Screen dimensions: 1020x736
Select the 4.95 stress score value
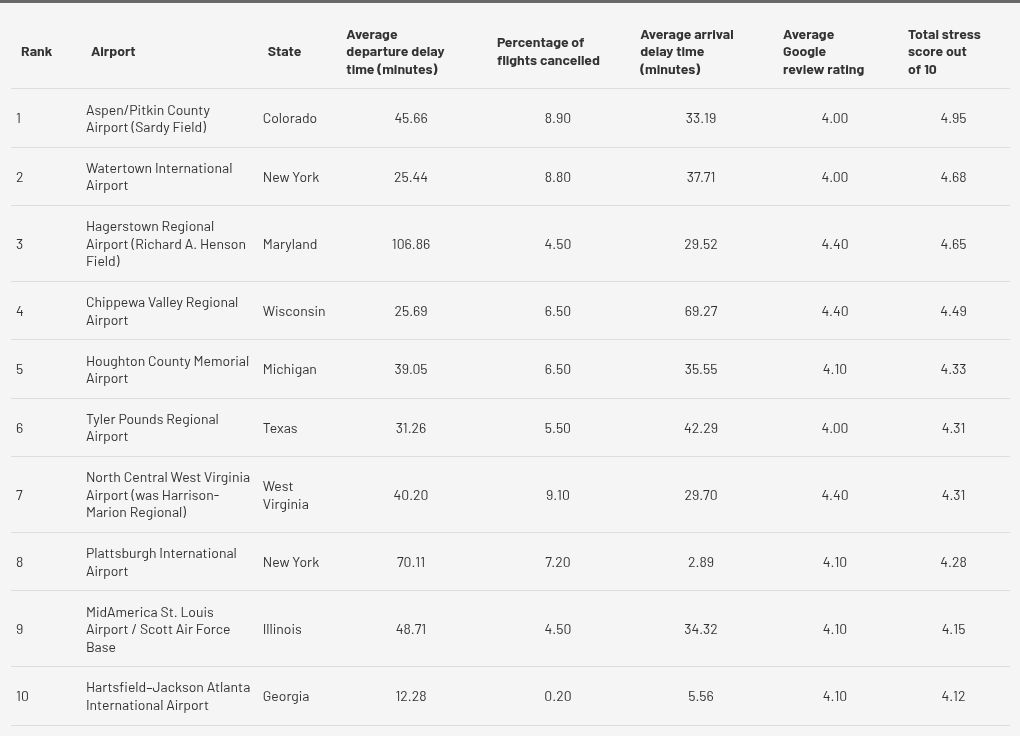pos(953,118)
